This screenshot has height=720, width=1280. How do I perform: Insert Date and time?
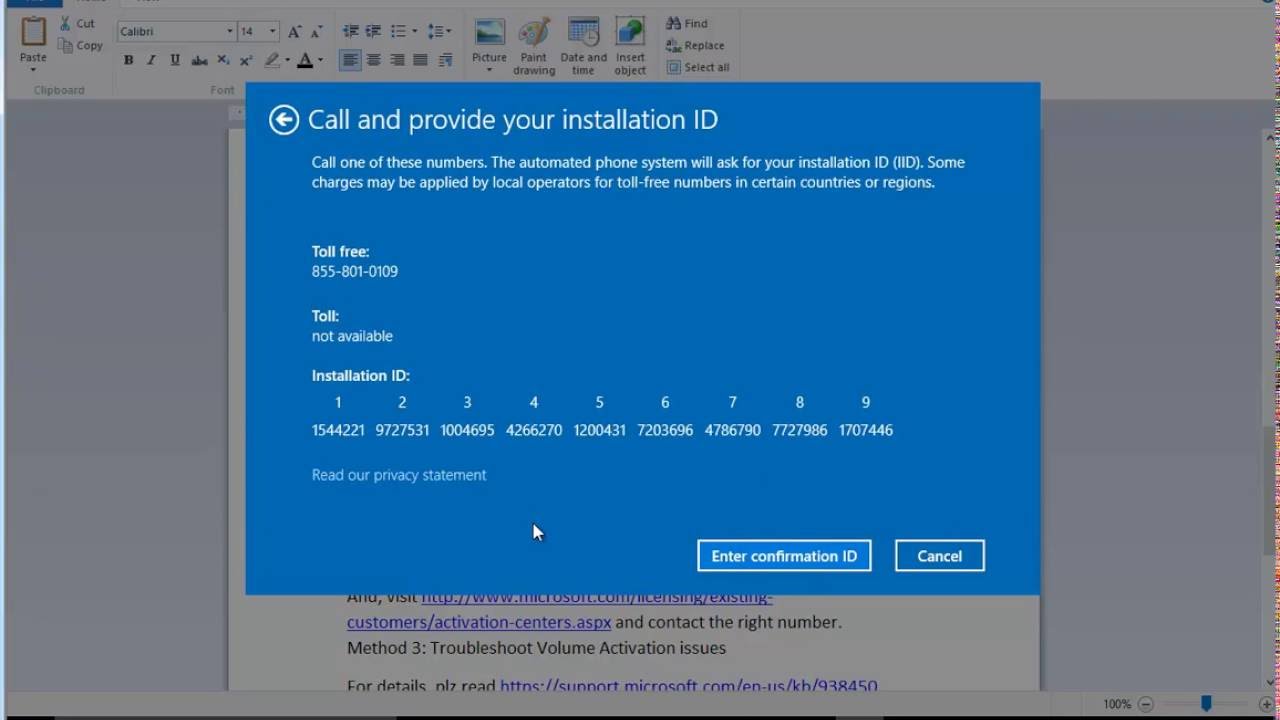583,45
